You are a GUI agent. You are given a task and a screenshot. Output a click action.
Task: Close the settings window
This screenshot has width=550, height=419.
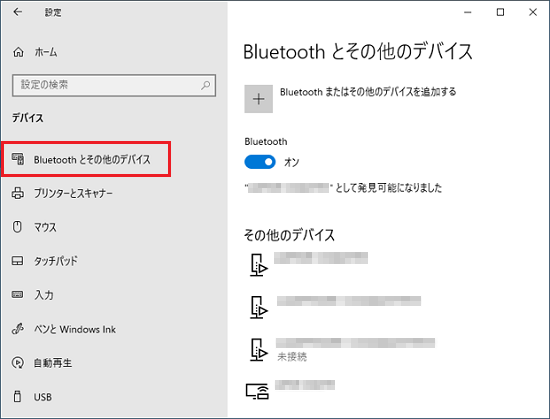click(x=533, y=12)
